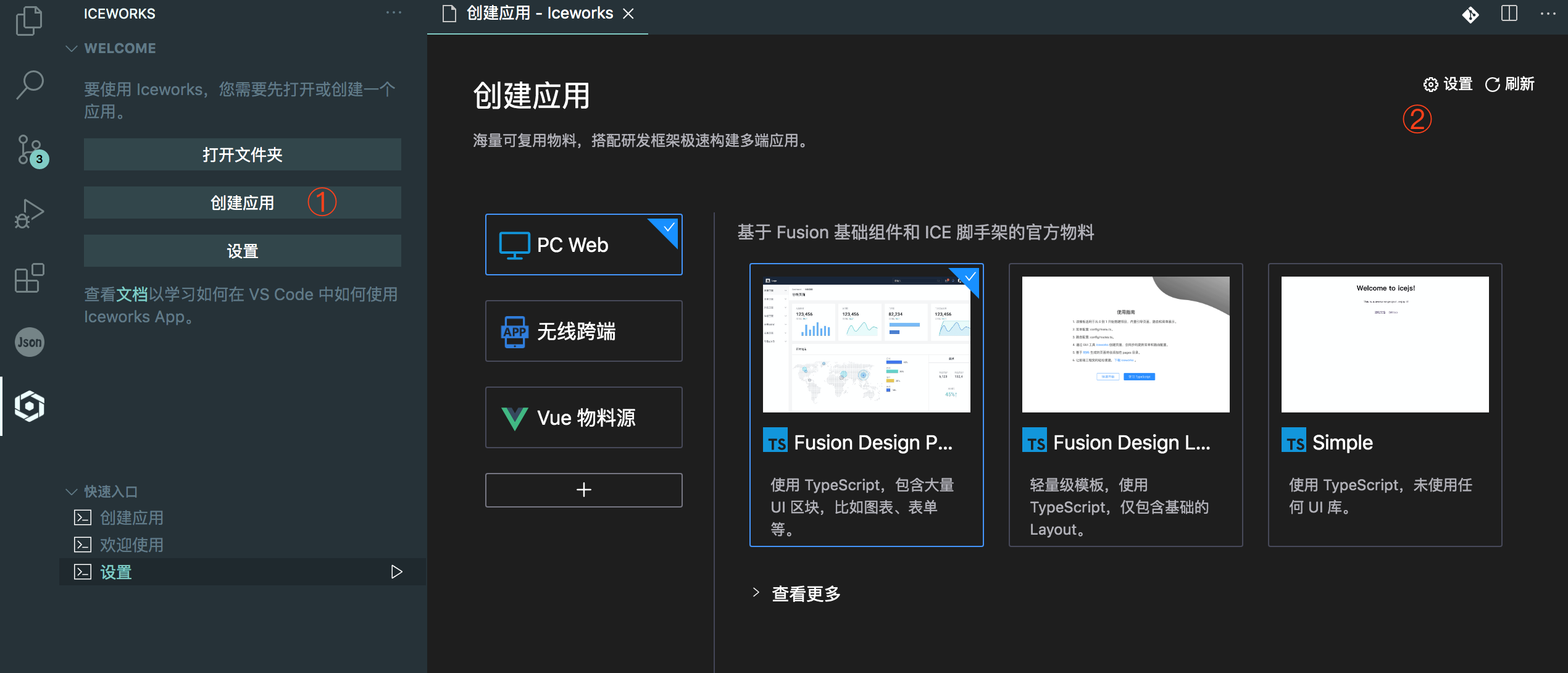
Task: Click the Fusion Design P... dashboard thumbnail
Action: click(x=866, y=345)
